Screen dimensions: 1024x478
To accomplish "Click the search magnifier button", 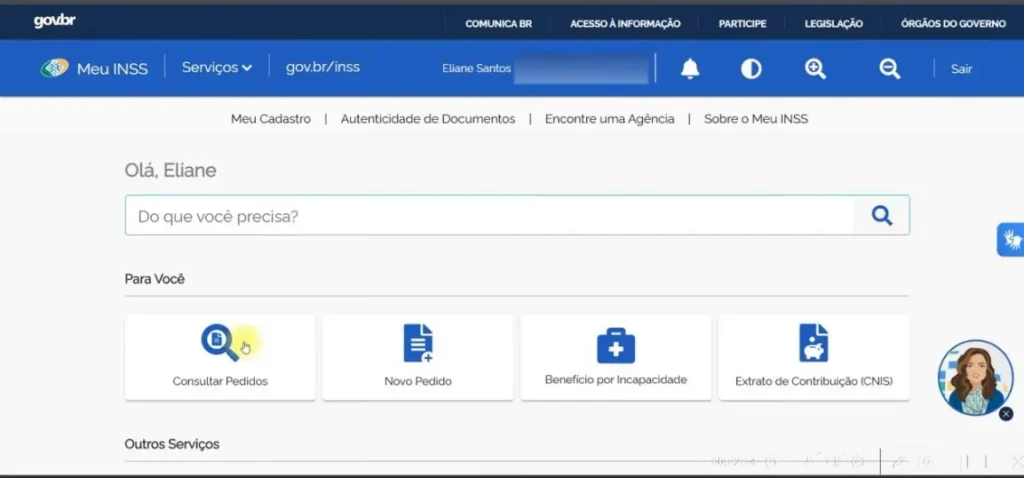I will [882, 215].
